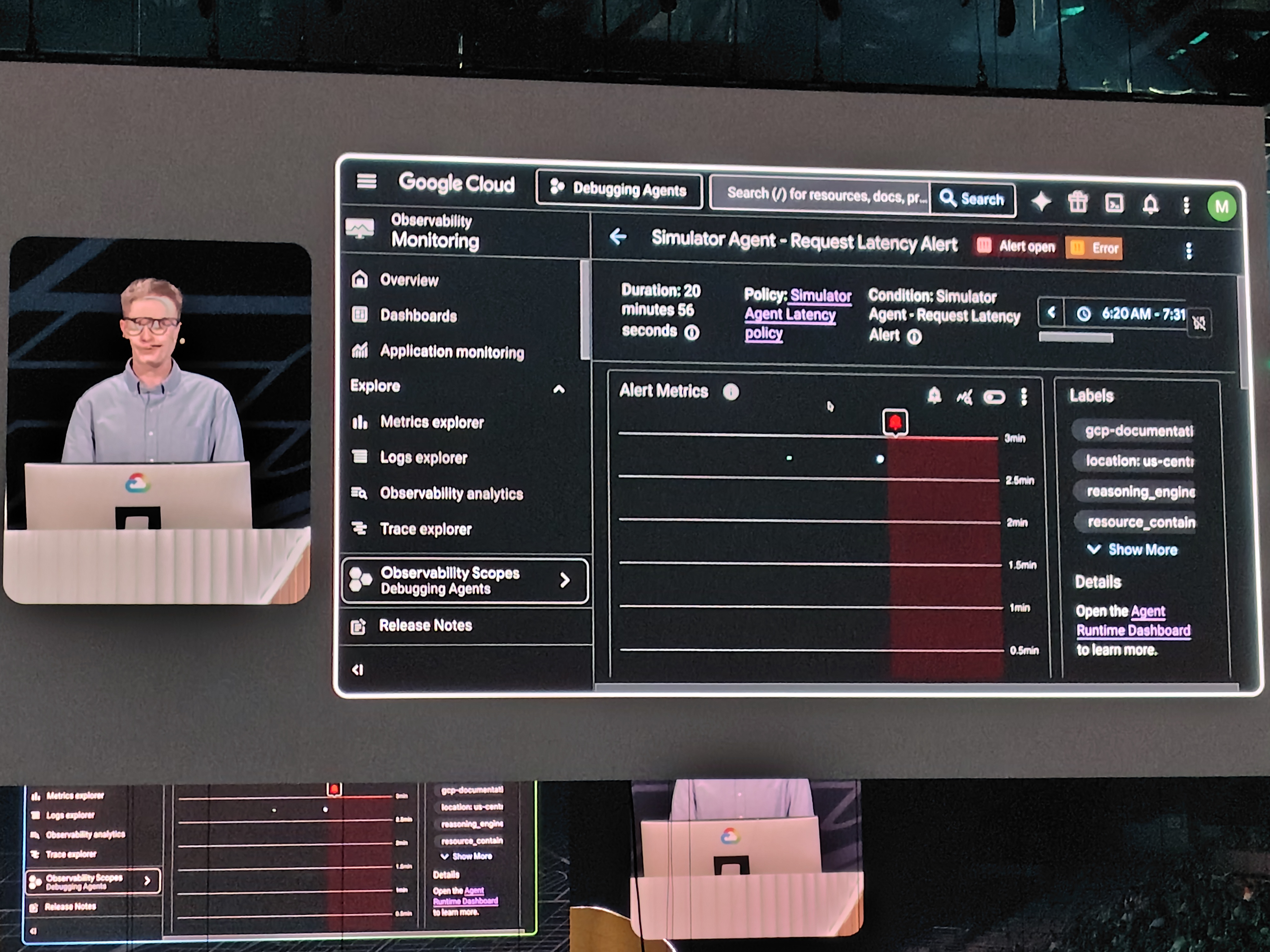Toggle the chart anomaly icon in Alert Metrics
Viewport: 1270px width, 952px height.
tap(964, 397)
